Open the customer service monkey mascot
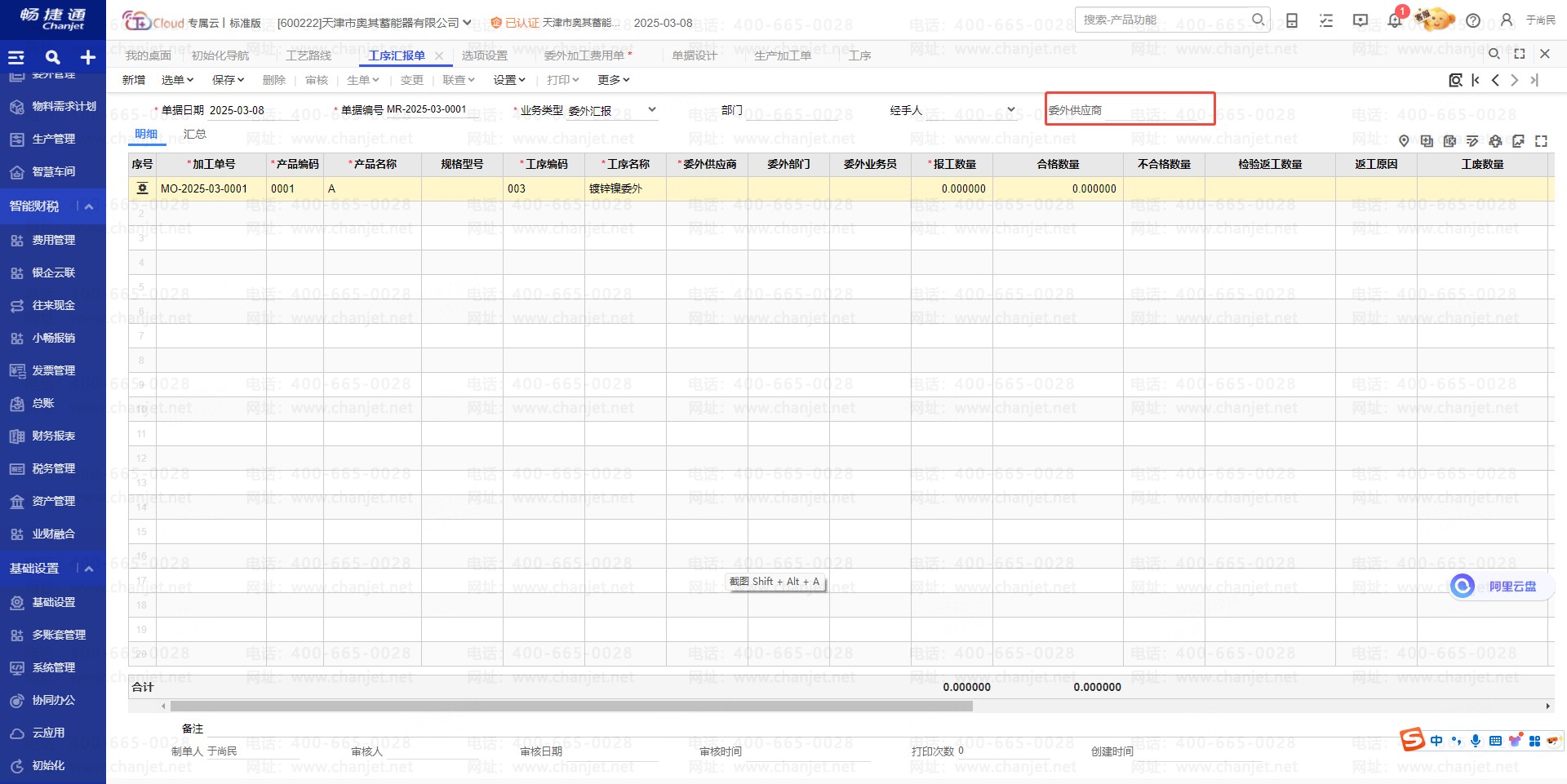The height and width of the screenshot is (784, 1567). [x=1436, y=19]
